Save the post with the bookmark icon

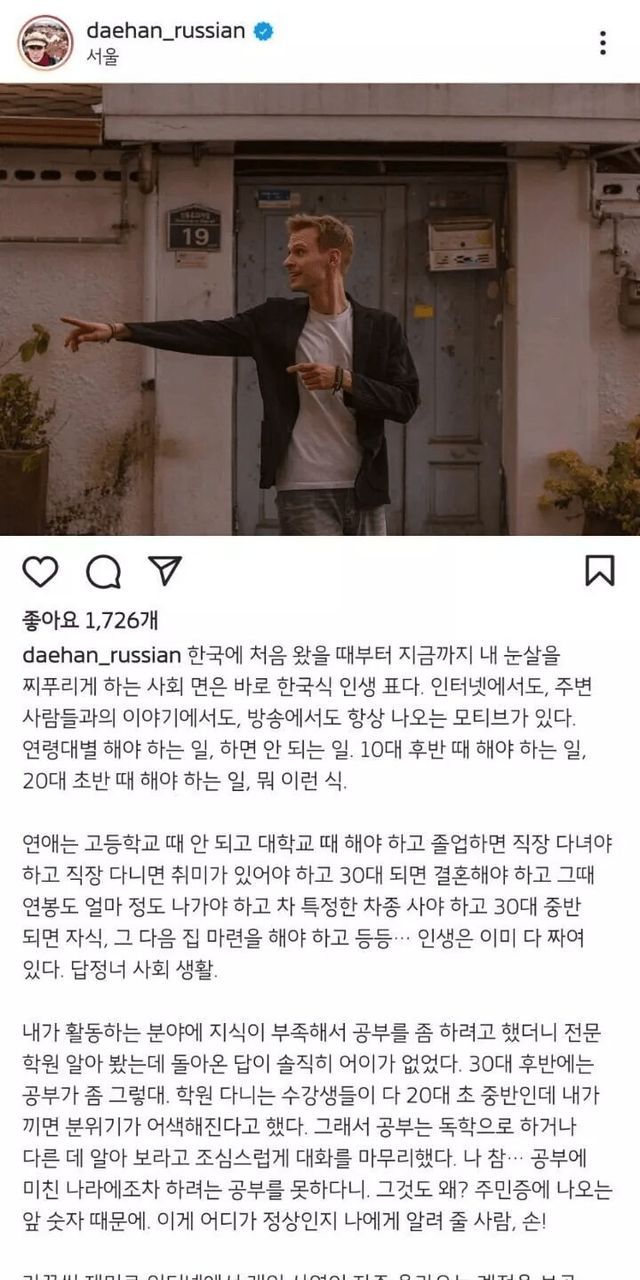click(600, 571)
